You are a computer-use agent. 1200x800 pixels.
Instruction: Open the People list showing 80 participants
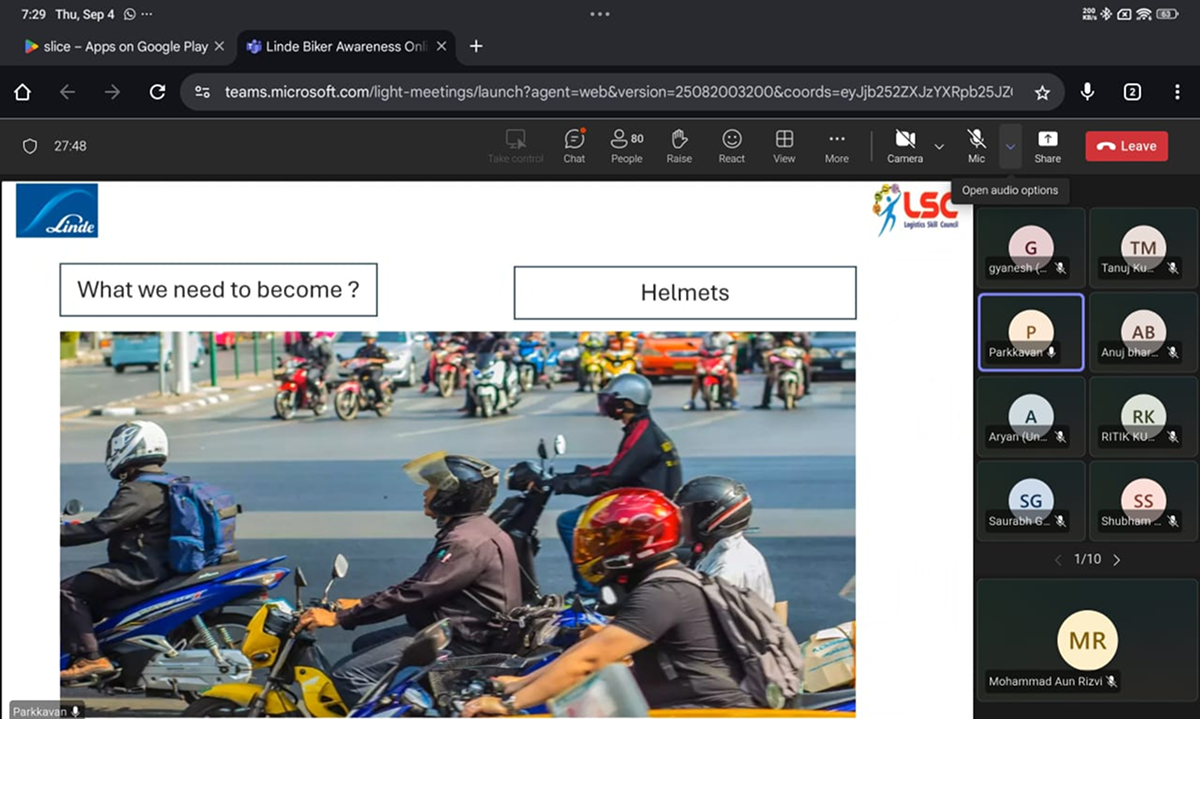pos(627,146)
